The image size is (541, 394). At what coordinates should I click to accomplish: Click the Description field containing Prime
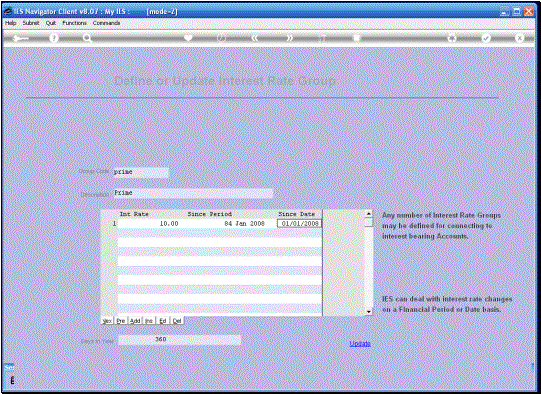[193, 193]
